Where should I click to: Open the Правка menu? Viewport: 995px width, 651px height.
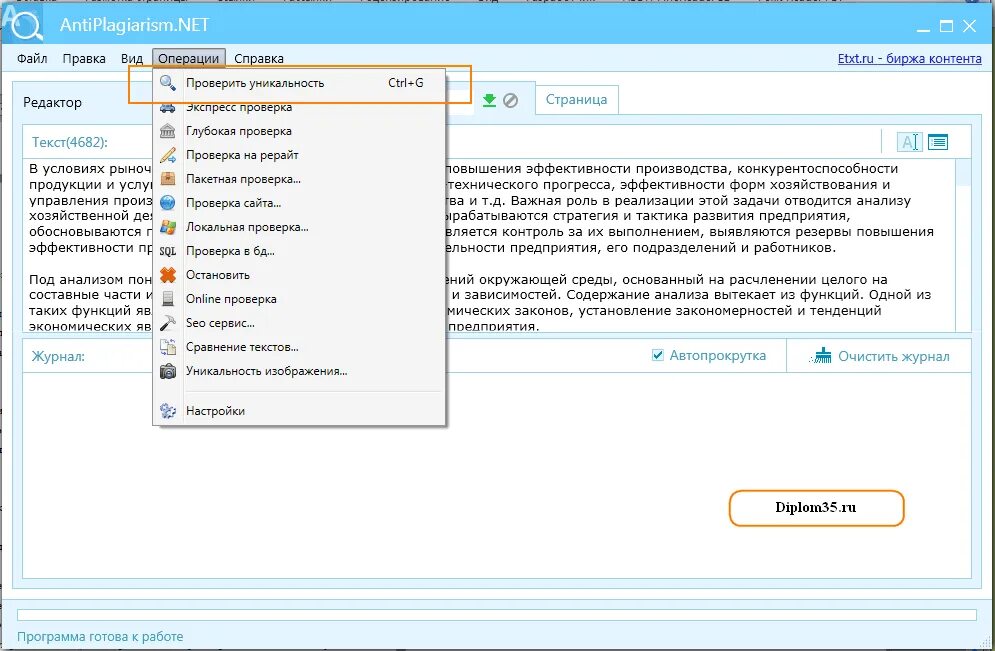[x=84, y=58]
